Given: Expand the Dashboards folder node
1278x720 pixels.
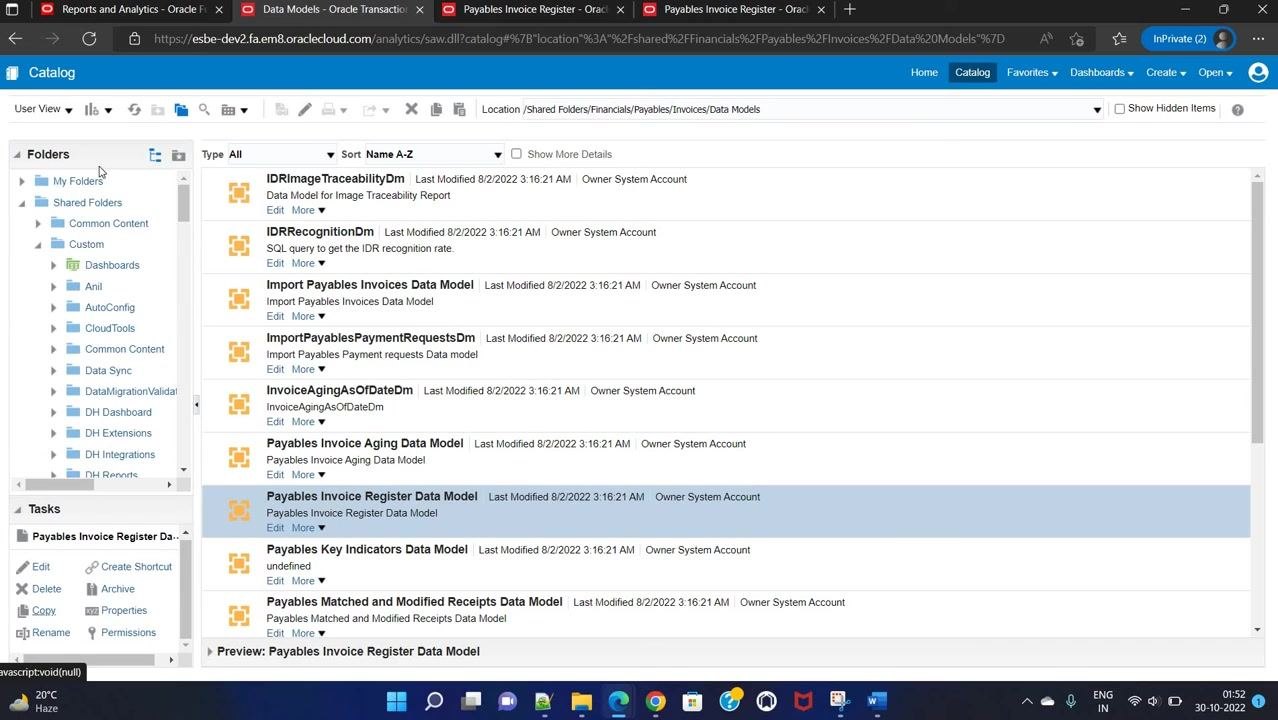Looking at the screenshot, I should point(54,265).
